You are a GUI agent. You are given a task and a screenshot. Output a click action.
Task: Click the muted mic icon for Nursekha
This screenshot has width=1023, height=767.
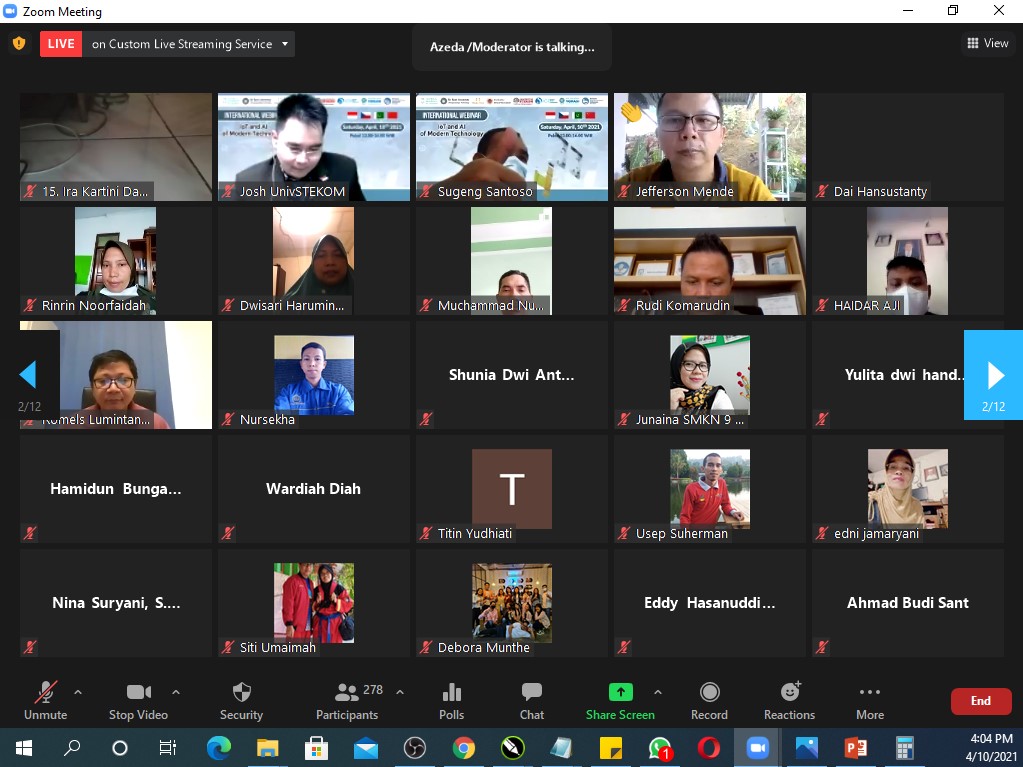coord(228,419)
